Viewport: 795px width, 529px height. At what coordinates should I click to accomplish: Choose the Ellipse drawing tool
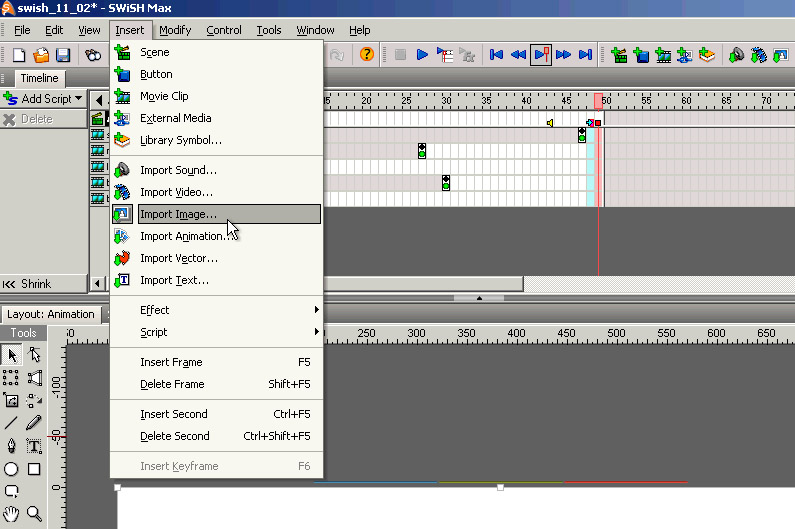(11, 469)
